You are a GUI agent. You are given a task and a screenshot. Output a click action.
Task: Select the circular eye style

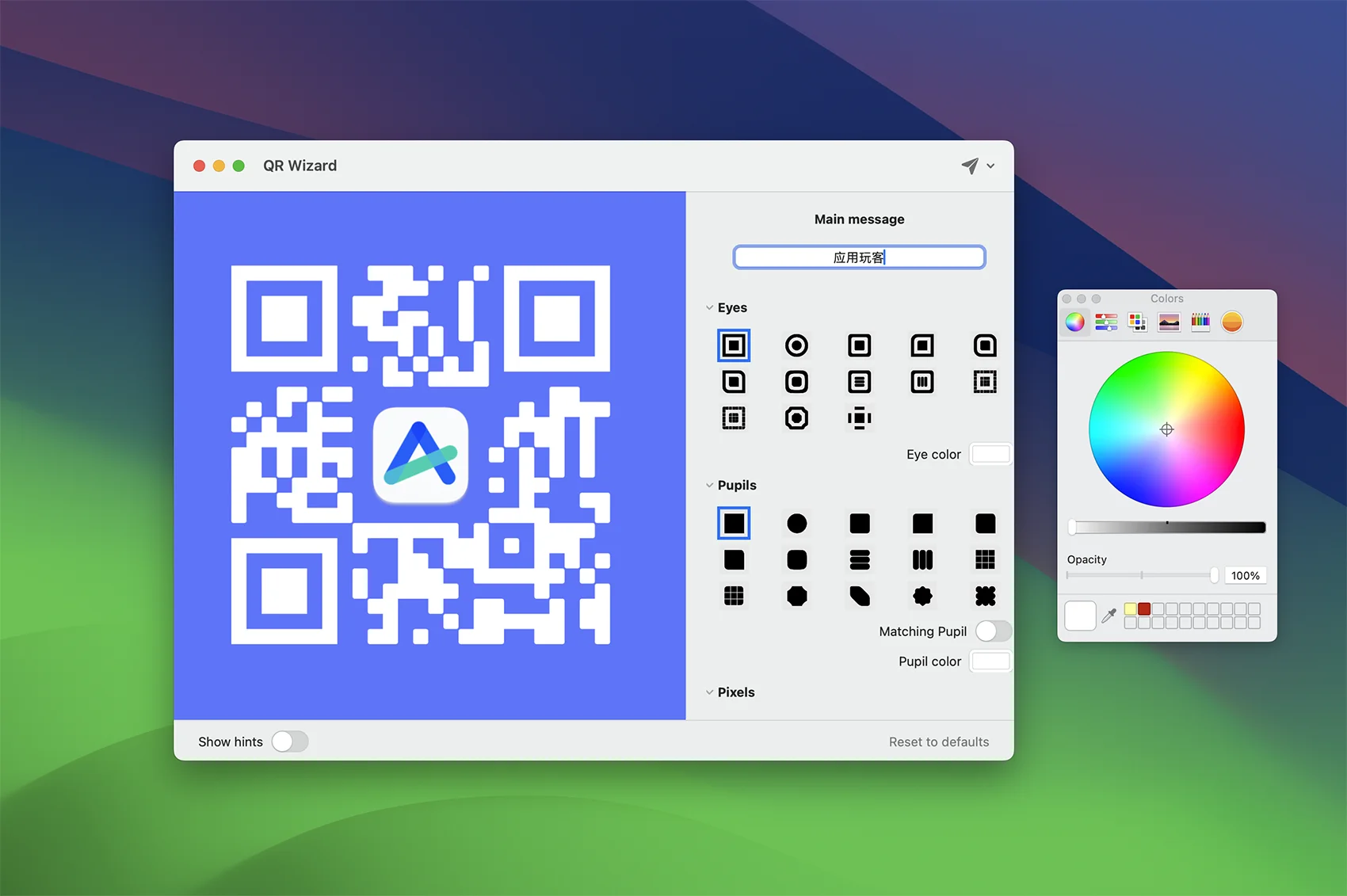(796, 345)
